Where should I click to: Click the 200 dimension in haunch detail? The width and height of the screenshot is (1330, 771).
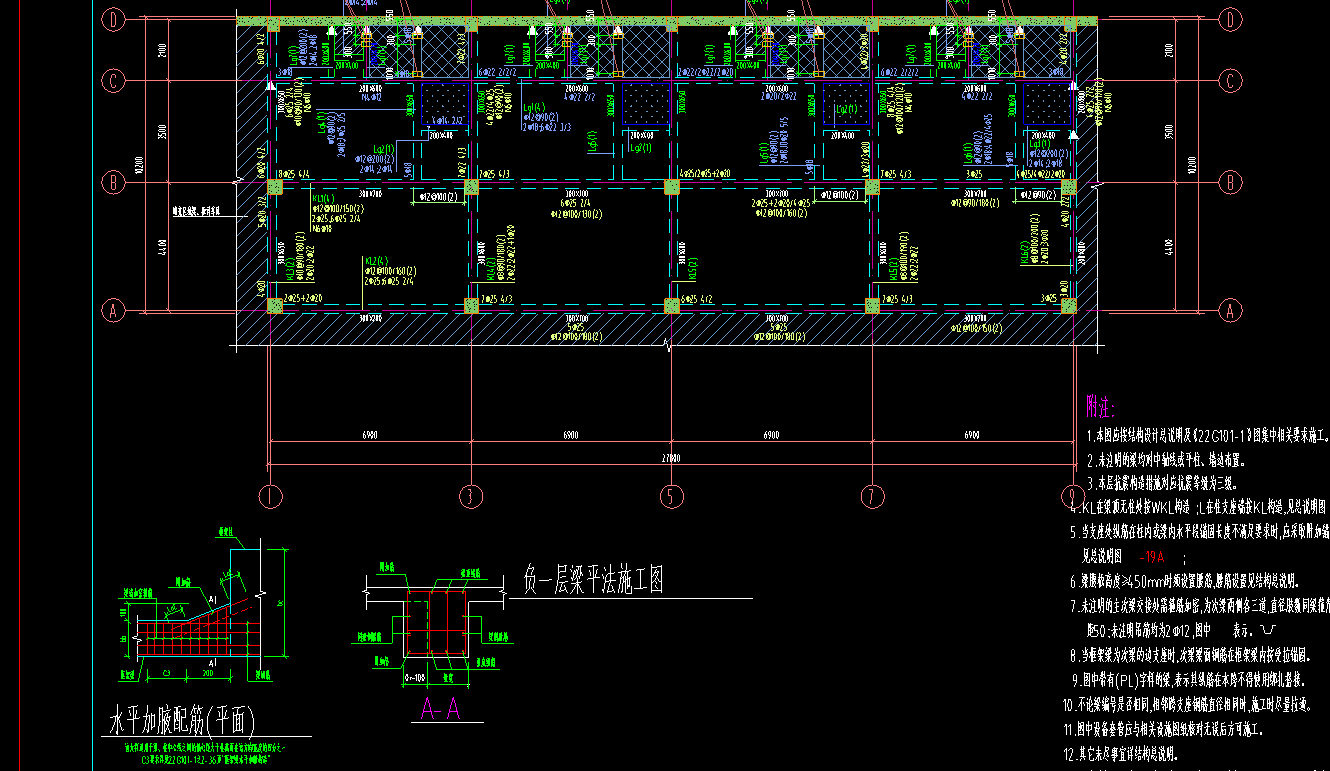pyautogui.click(x=208, y=674)
